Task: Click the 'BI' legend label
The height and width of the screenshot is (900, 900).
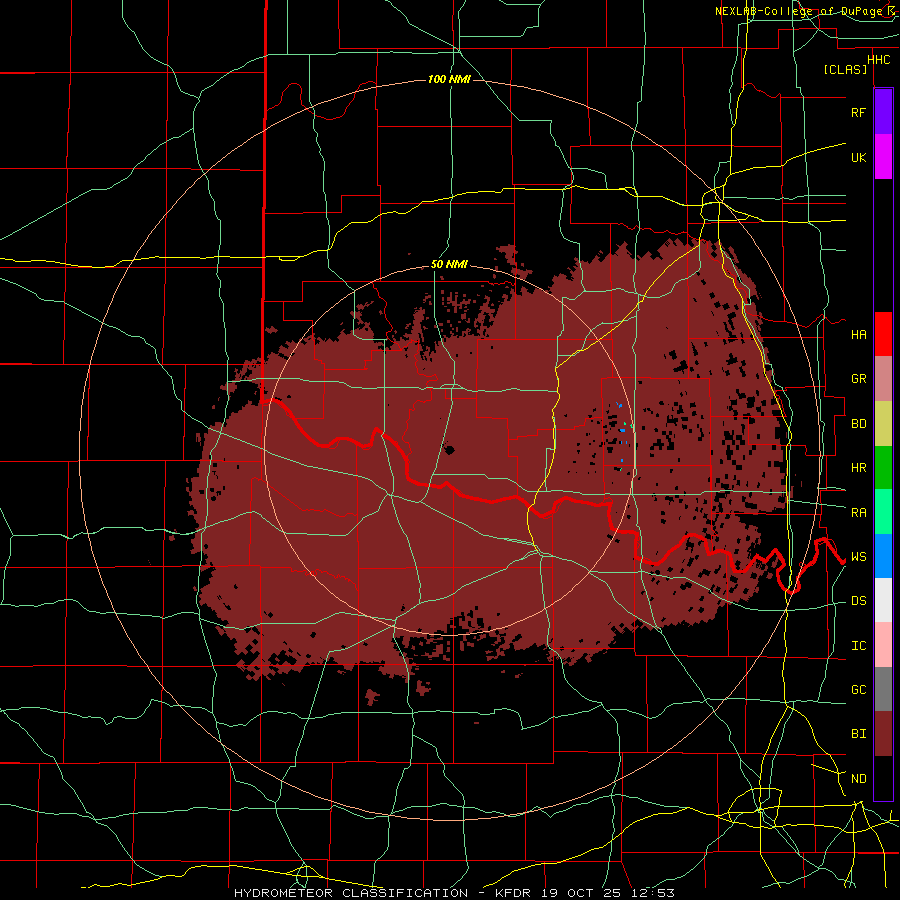Action: [858, 734]
